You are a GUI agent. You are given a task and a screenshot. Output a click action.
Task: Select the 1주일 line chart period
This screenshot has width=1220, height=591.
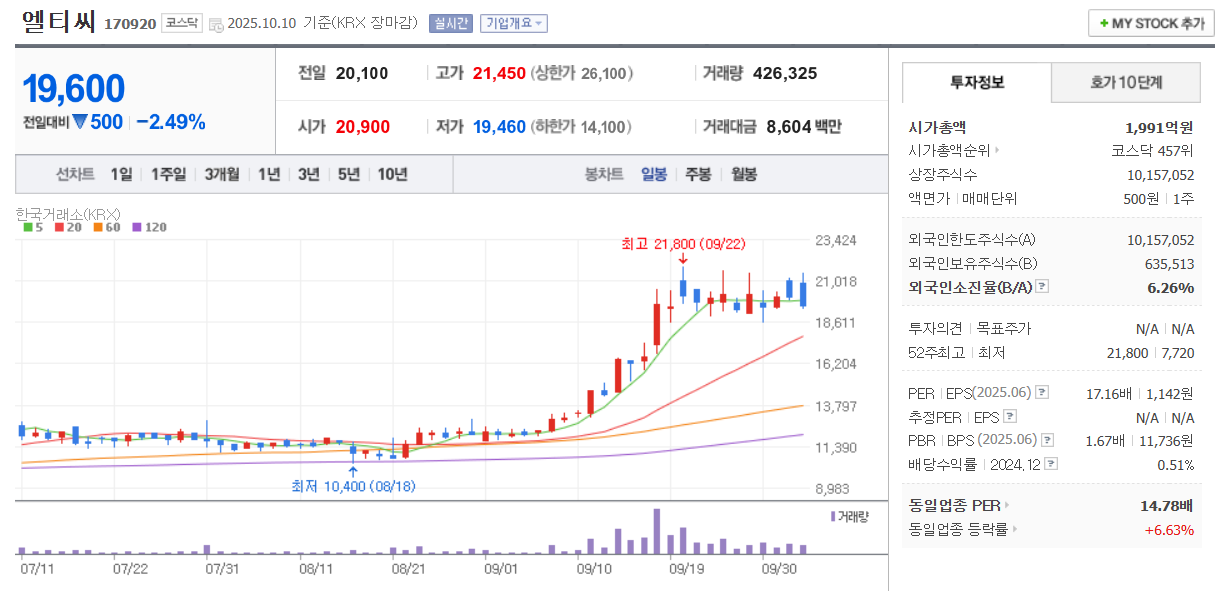168,174
